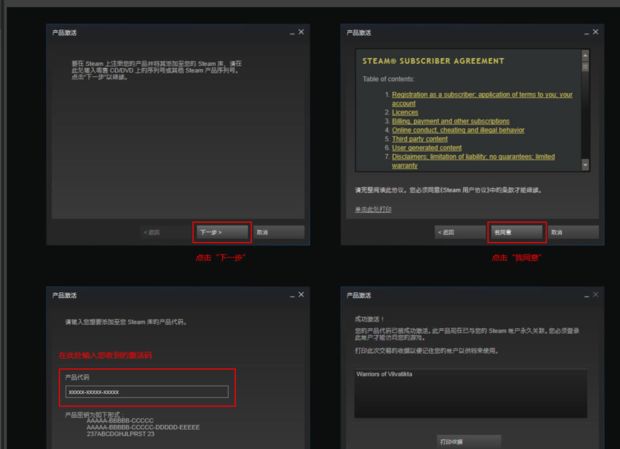The image size is (620, 449).
Task: Open the 'Third party content' link
Action: pyautogui.click(x=420, y=139)
